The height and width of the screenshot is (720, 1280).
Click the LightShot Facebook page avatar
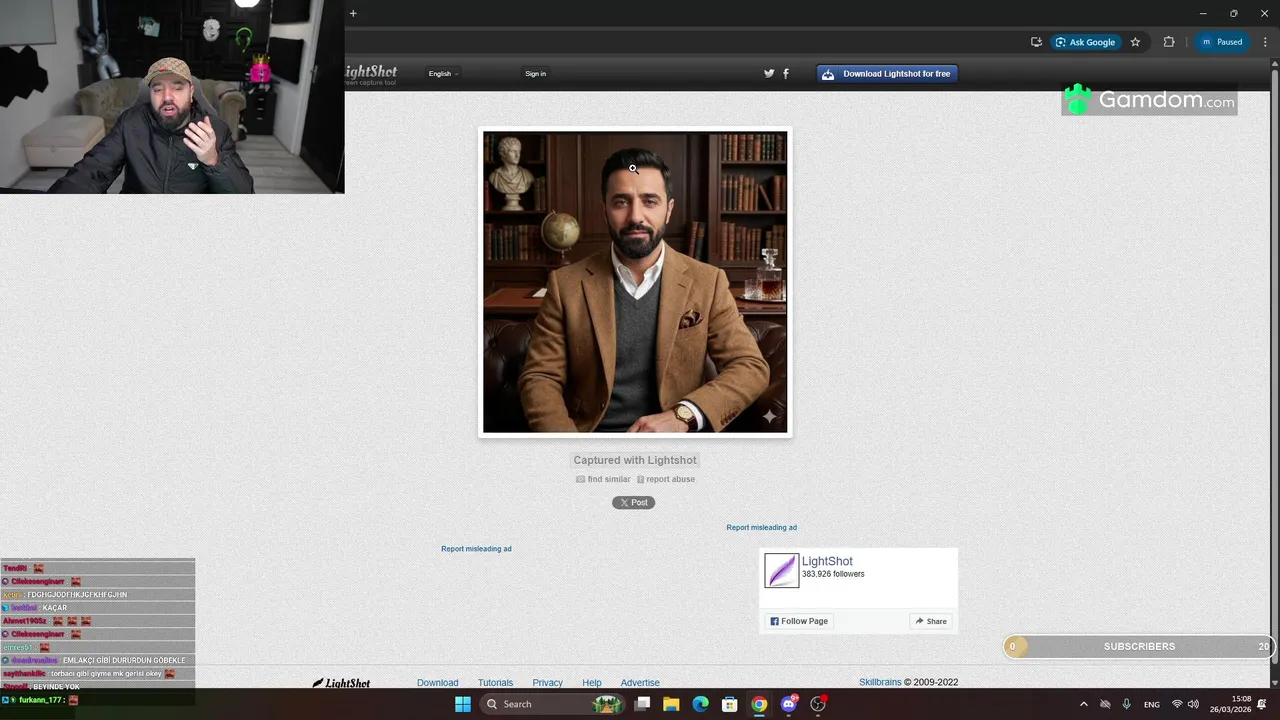pyautogui.click(x=782, y=570)
